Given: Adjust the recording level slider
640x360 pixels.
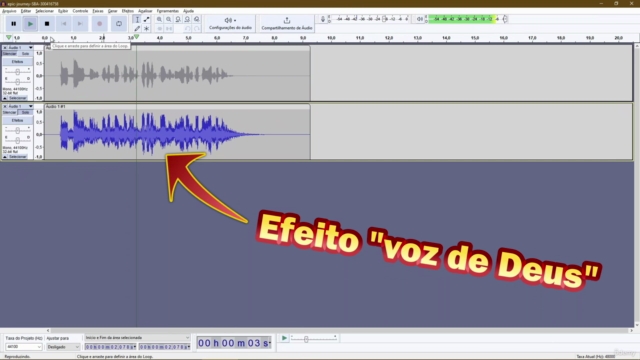Looking at the screenshot, I should pyautogui.click(x=384, y=19).
